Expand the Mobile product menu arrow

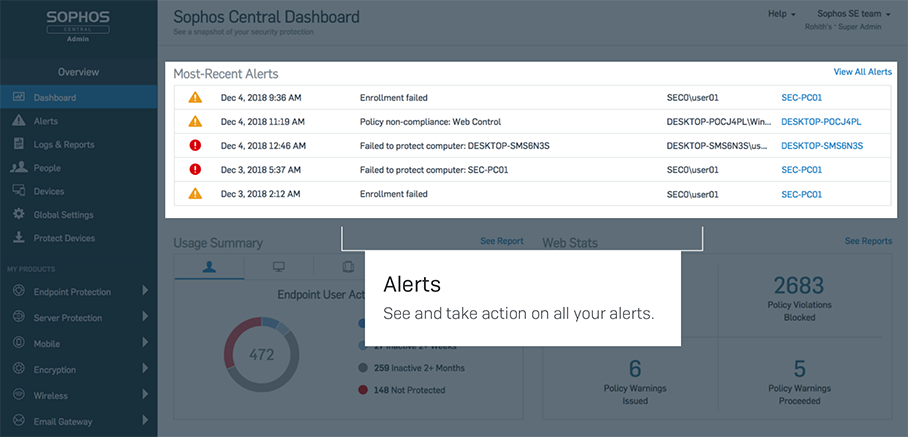tap(145, 343)
